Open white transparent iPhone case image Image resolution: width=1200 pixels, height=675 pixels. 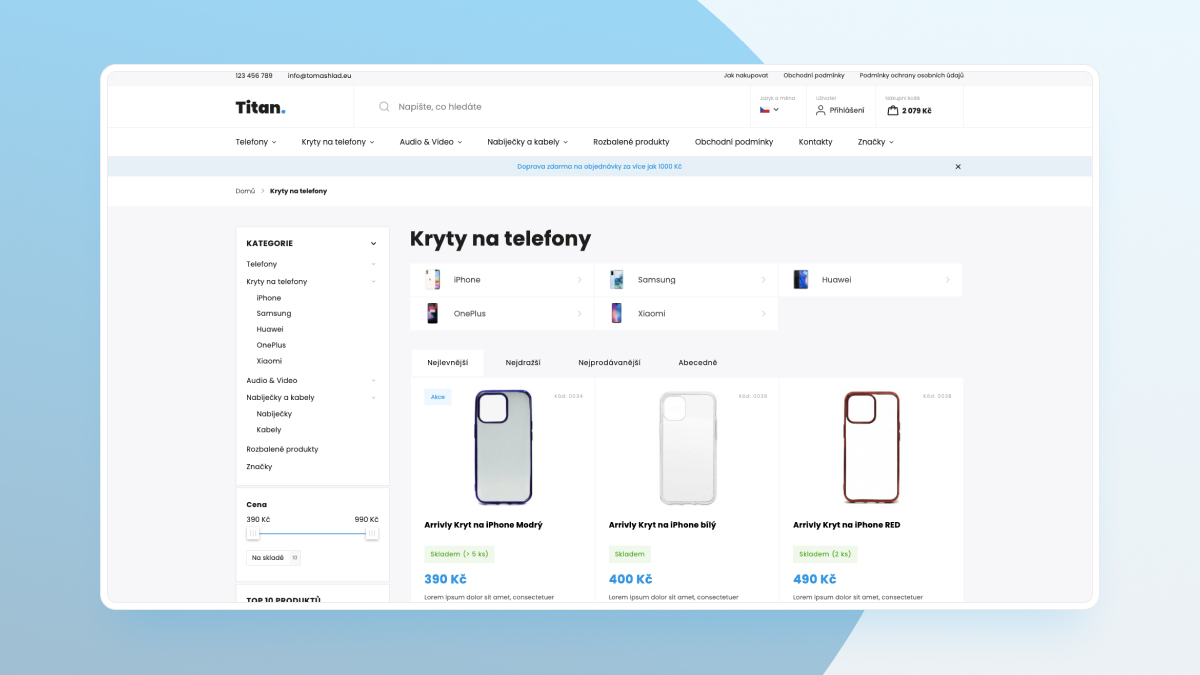(688, 447)
